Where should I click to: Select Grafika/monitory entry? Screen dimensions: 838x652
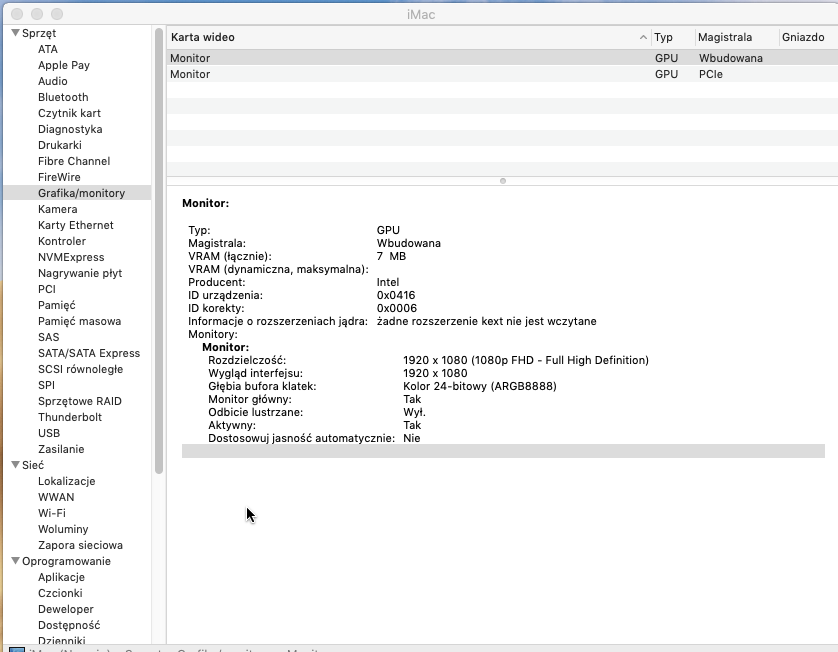(x=81, y=193)
